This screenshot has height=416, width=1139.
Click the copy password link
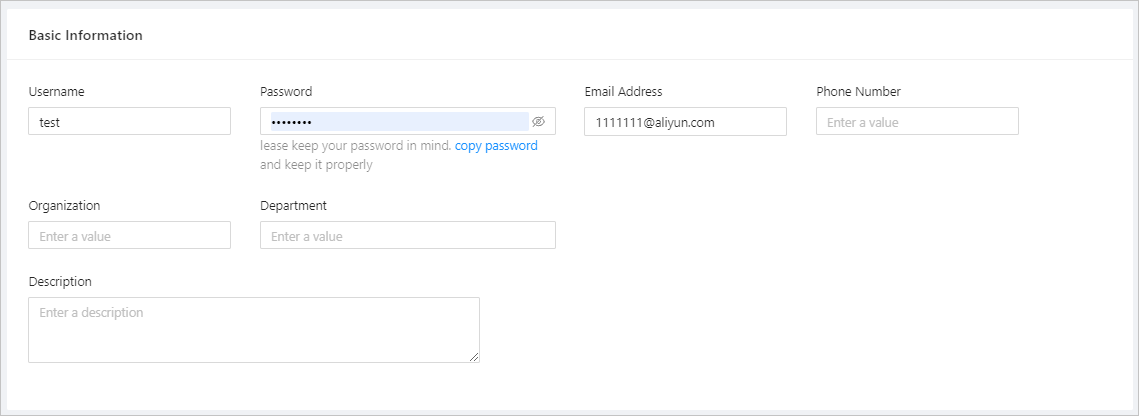496,146
